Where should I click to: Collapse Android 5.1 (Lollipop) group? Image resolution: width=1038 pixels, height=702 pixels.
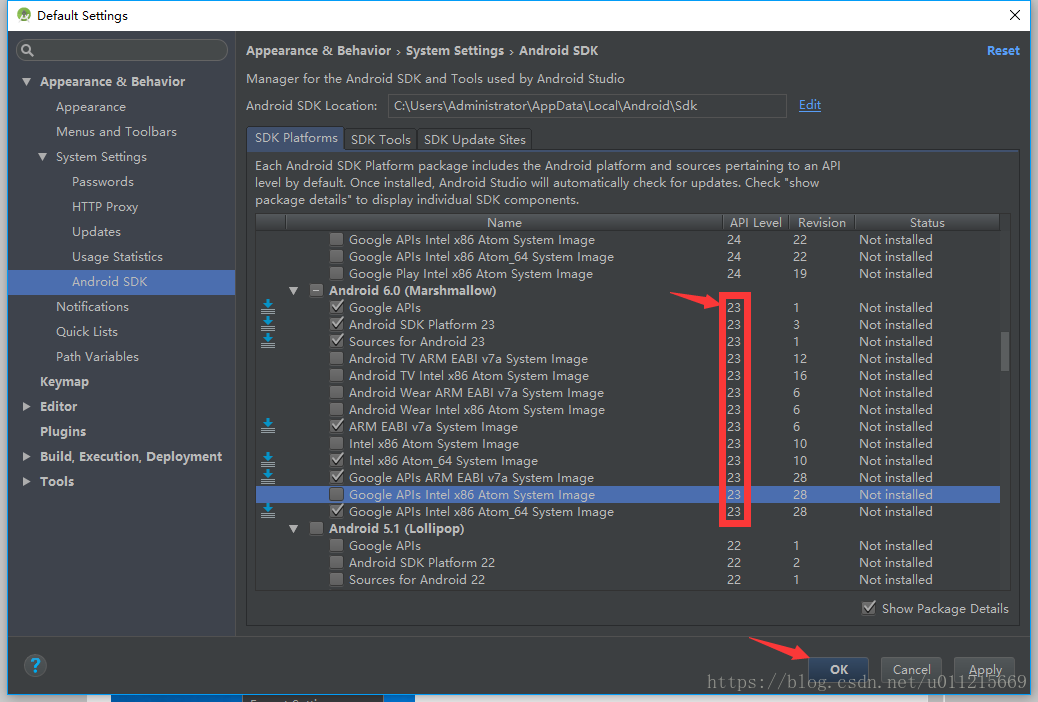(294, 528)
